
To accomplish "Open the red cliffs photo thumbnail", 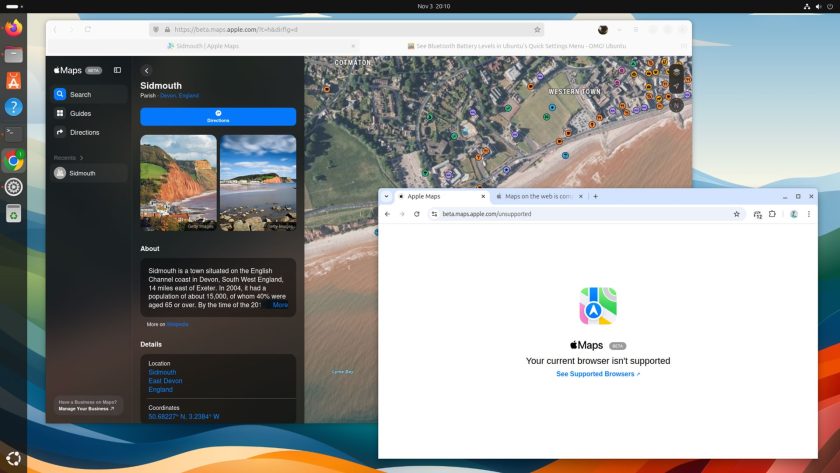I will tap(178, 183).
